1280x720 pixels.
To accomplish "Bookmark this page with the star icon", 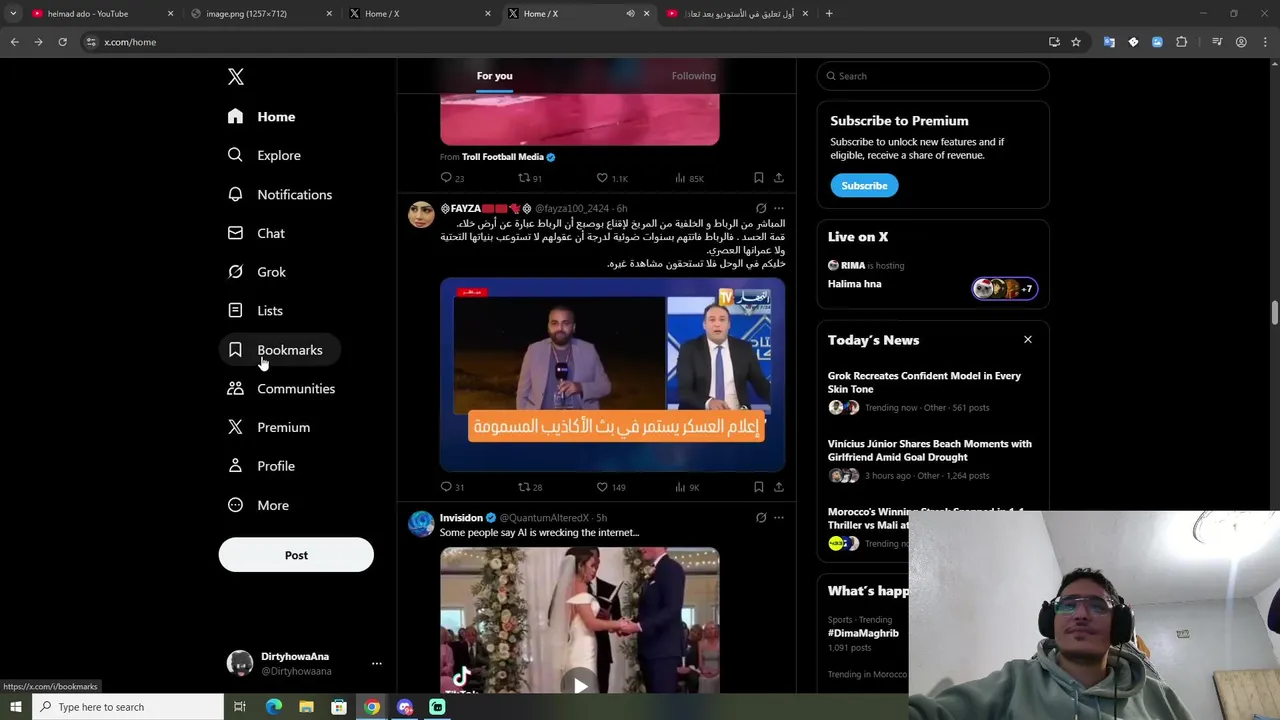I will coord(1076,42).
